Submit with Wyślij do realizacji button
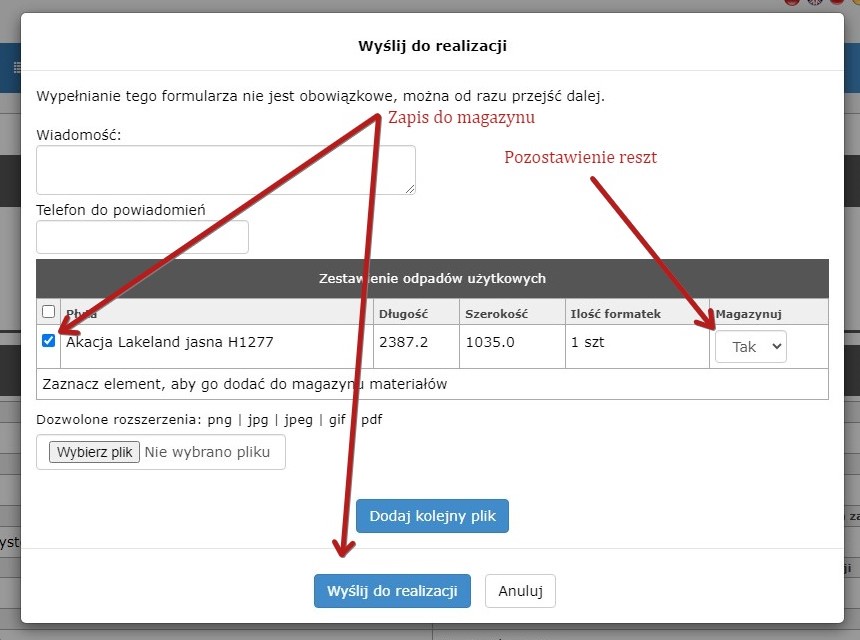Viewport: 860px width, 640px height. tap(392, 591)
